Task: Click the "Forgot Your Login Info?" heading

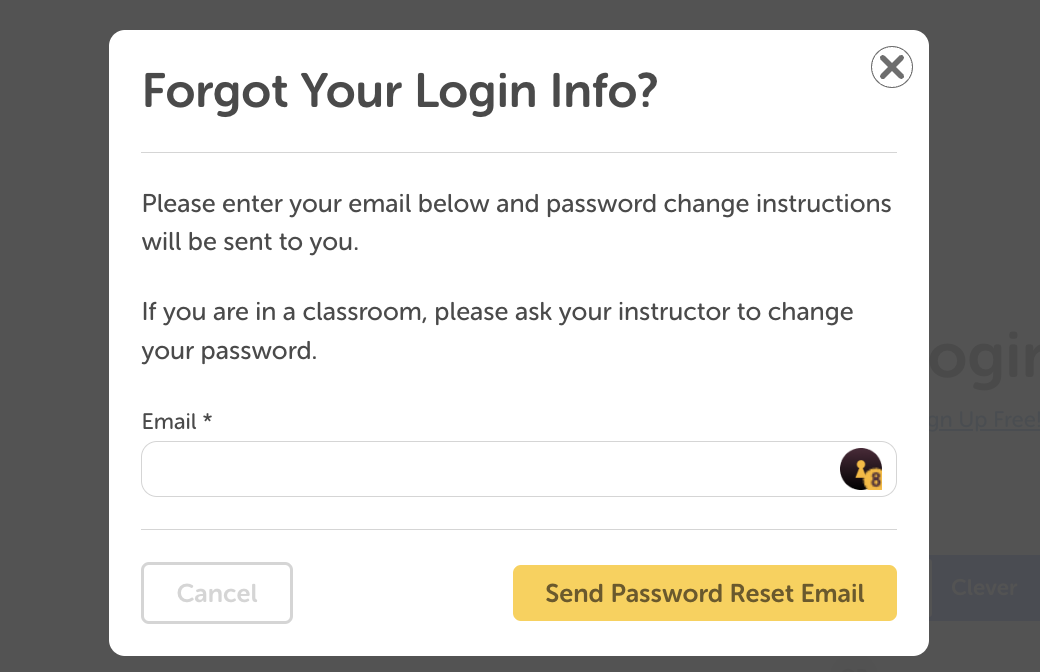Action: coord(400,92)
